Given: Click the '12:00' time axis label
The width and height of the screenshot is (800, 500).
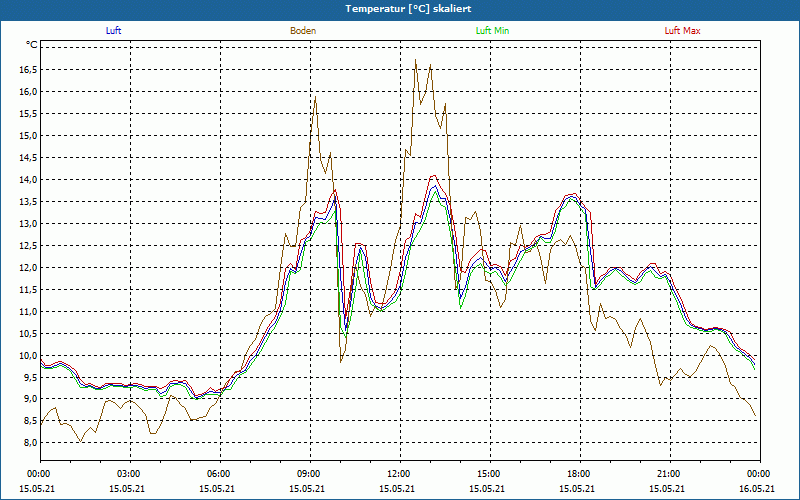Looking at the screenshot, I should tap(397, 474).
